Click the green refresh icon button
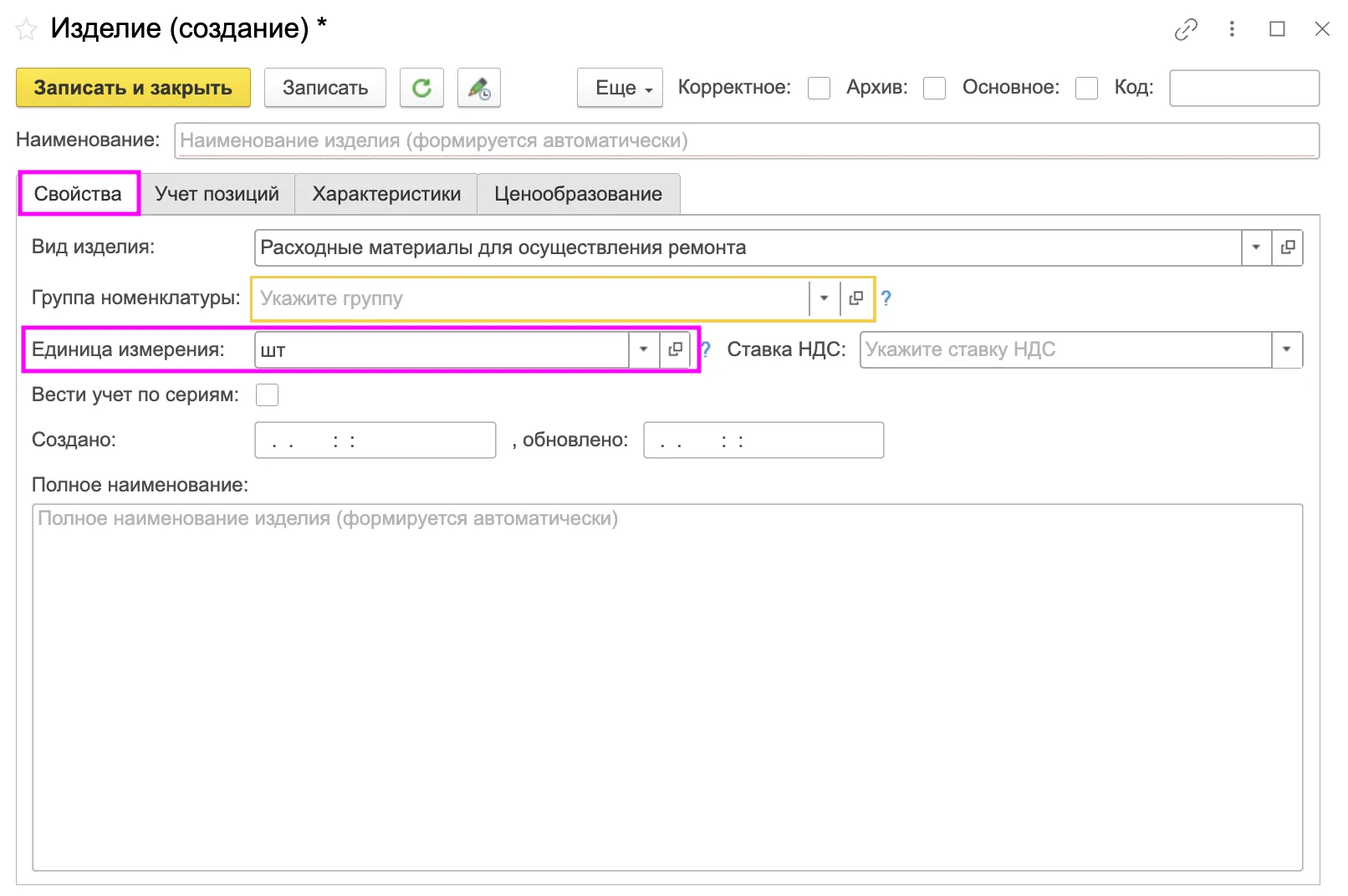The height and width of the screenshot is (896, 1348). click(x=421, y=88)
